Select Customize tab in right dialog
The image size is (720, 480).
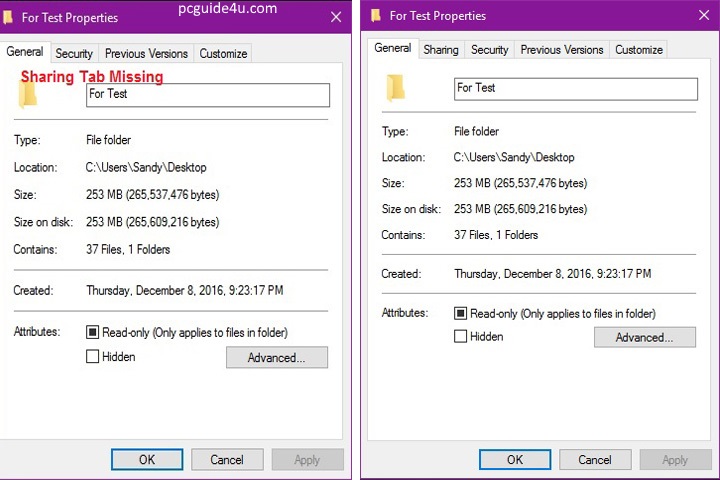(x=638, y=50)
